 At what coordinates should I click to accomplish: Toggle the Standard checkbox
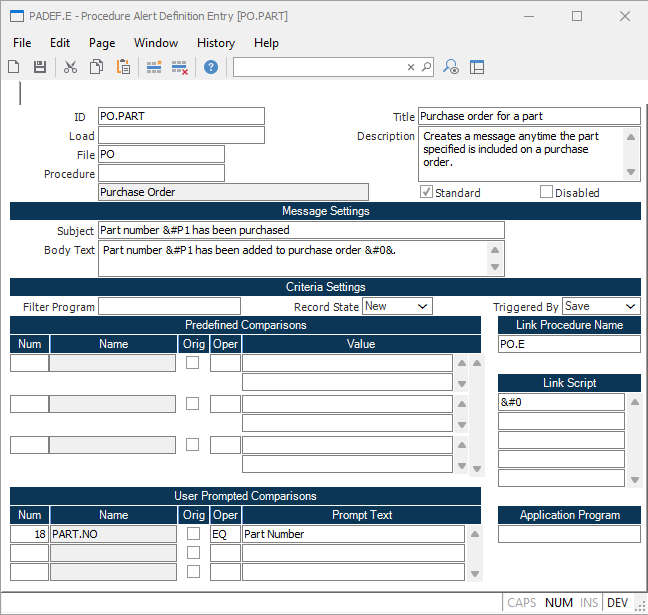click(x=426, y=192)
